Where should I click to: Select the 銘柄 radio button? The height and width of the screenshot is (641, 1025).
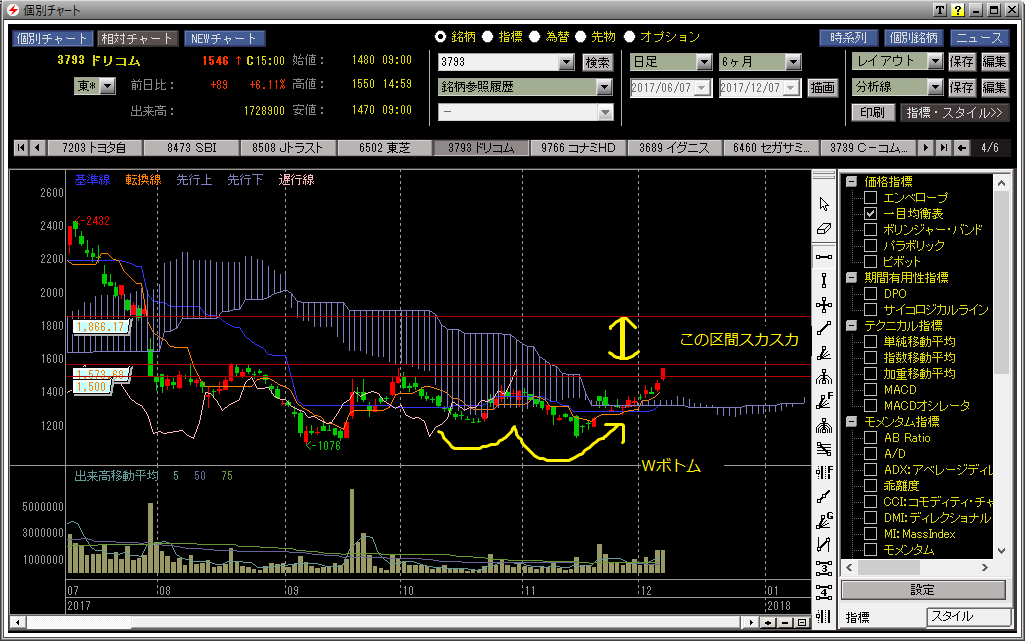click(441, 37)
